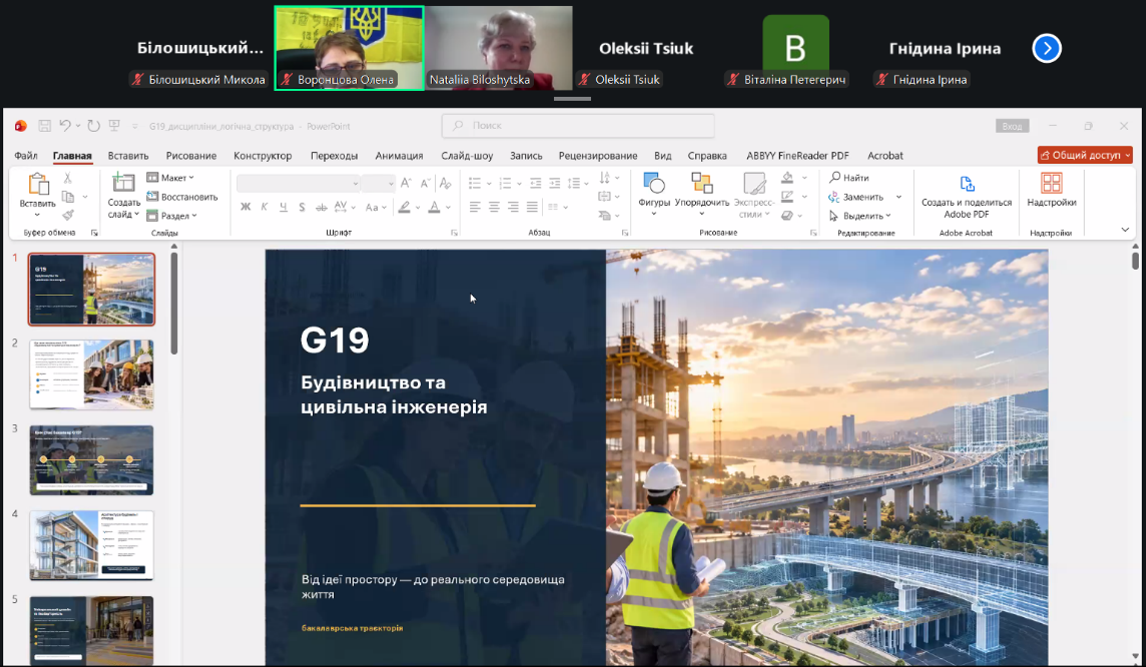Toggle strikethrough formatting

pos(321,207)
